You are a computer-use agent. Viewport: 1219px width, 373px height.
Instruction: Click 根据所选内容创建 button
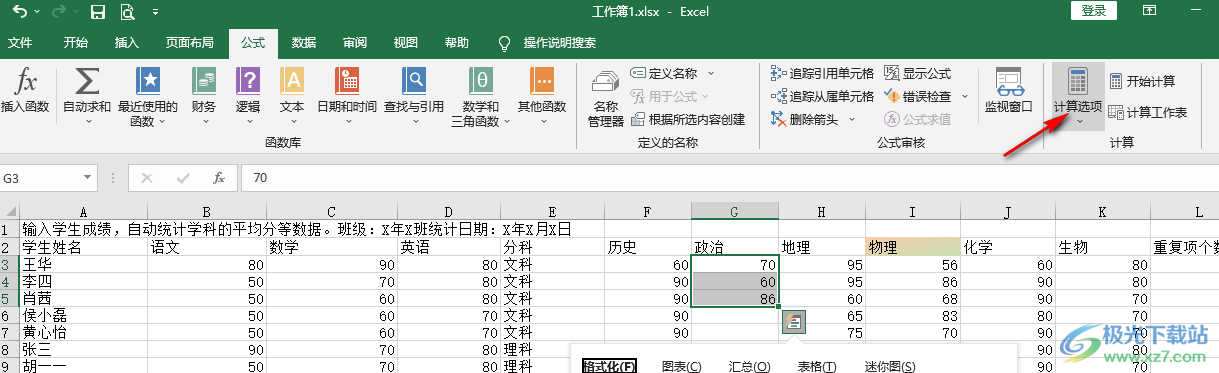pyautogui.click(x=688, y=119)
